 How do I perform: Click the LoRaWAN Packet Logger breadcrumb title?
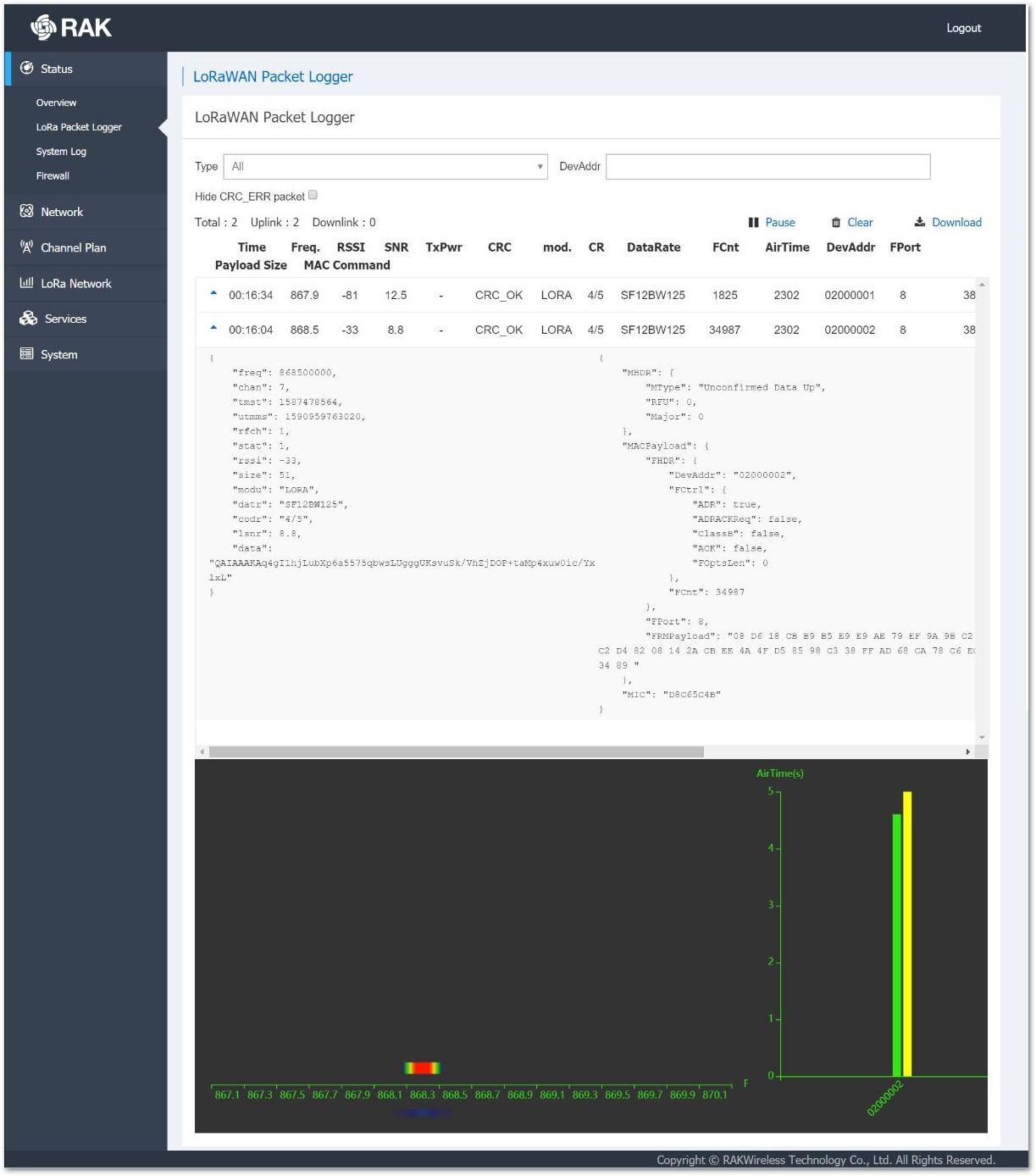pyautogui.click(x=273, y=76)
